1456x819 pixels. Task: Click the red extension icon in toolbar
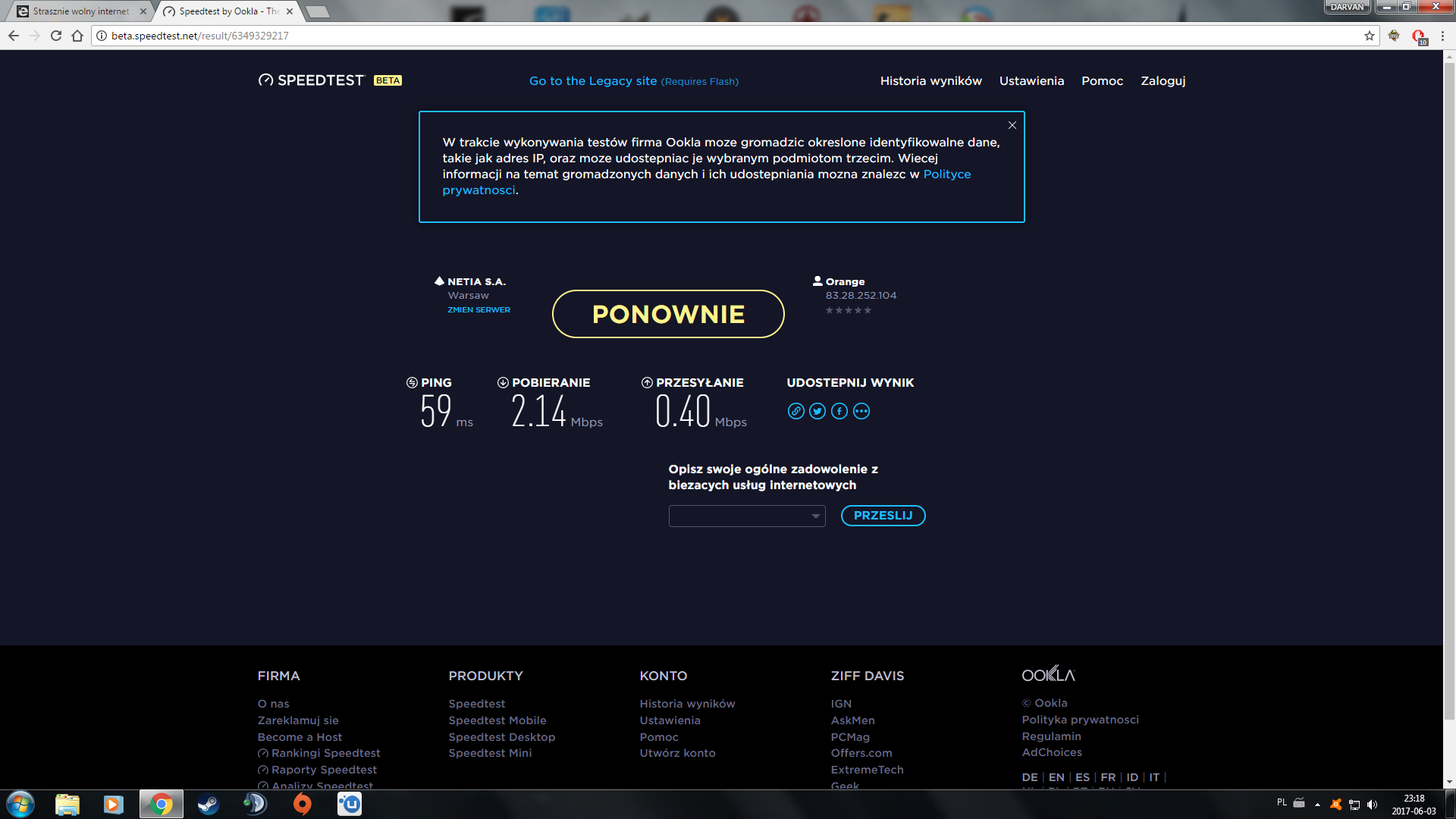pos(1419,36)
